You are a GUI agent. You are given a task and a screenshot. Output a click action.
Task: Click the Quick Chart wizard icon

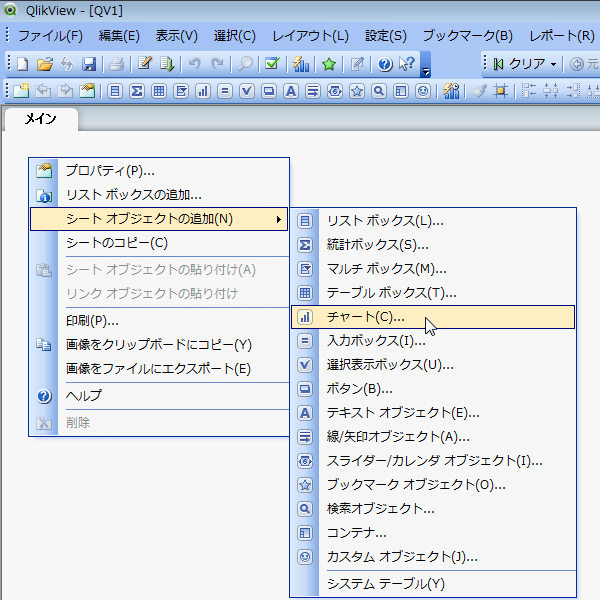pyautogui.click(x=300, y=64)
